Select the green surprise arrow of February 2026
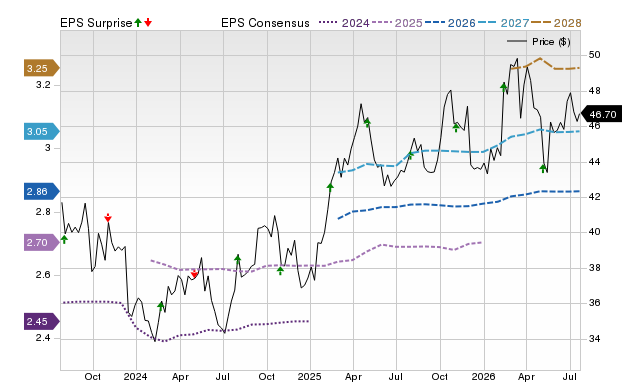The image size is (640, 382). (x=504, y=87)
